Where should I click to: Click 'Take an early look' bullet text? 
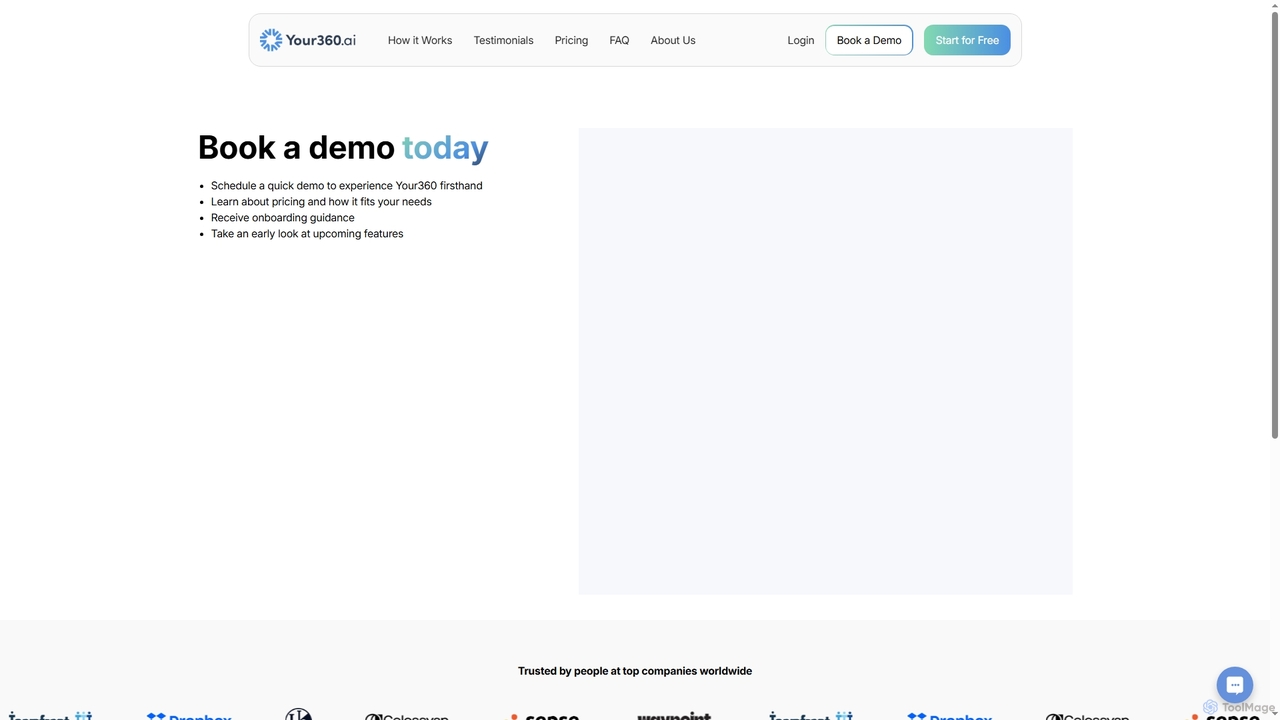pos(307,233)
